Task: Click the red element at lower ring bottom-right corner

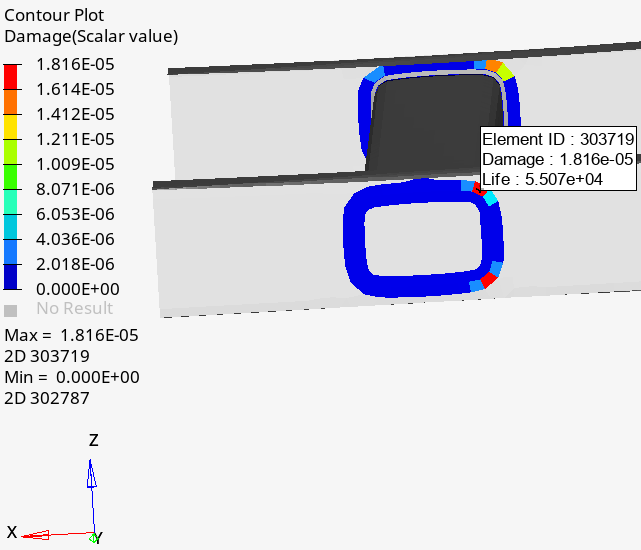Action: click(x=489, y=280)
